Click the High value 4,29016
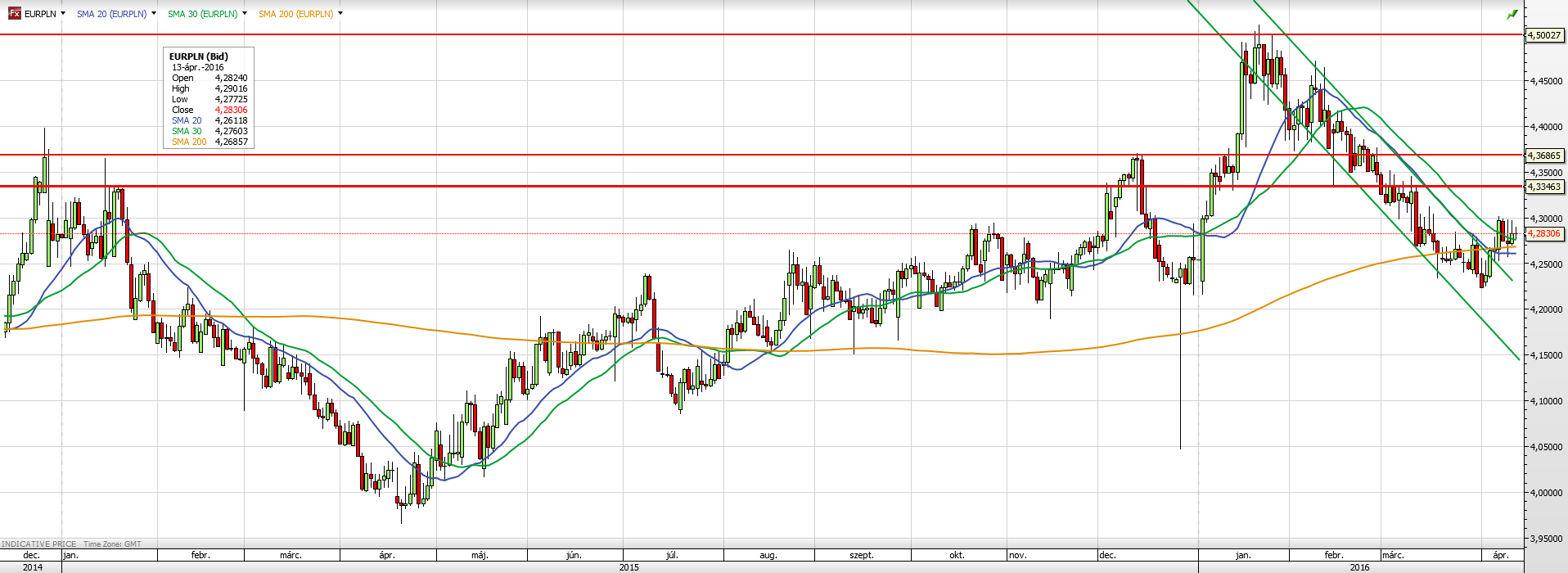The width and height of the screenshot is (1568, 573). click(x=232, y=88)
